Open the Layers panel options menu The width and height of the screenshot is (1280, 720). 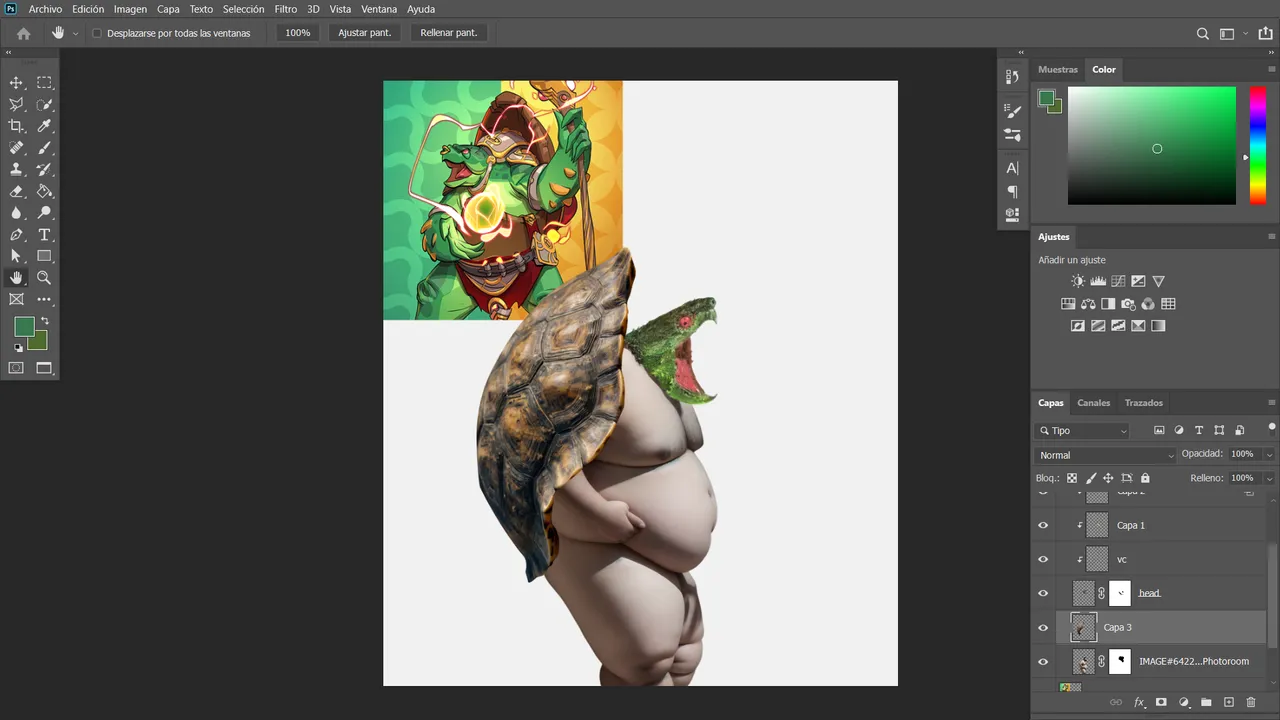1272,403
